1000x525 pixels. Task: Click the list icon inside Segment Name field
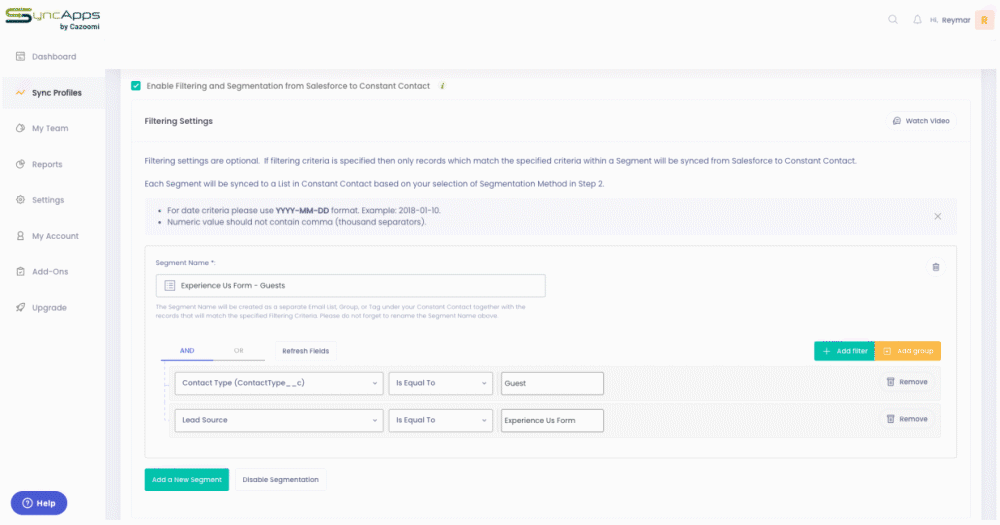click(x=170, y=286)
